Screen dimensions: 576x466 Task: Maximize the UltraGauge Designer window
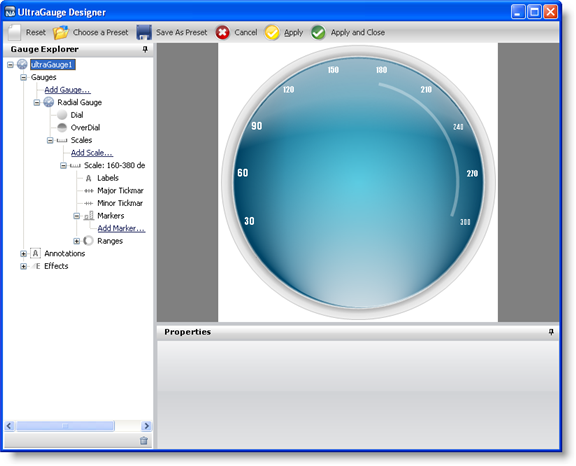pyautogui.click(x=534, y=12)
